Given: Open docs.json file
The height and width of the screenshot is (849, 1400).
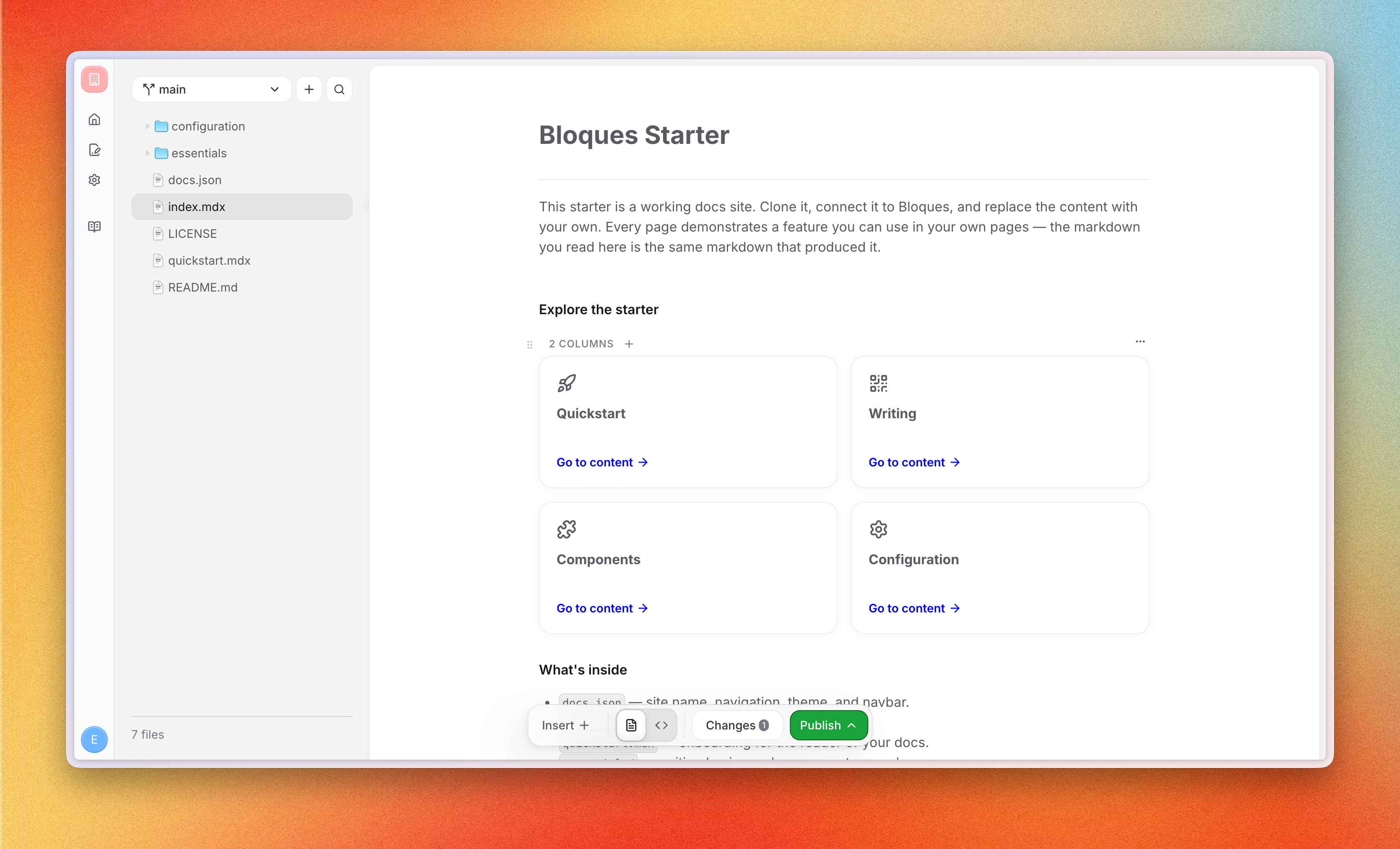Looking at the screenshot, I should 242,180.
